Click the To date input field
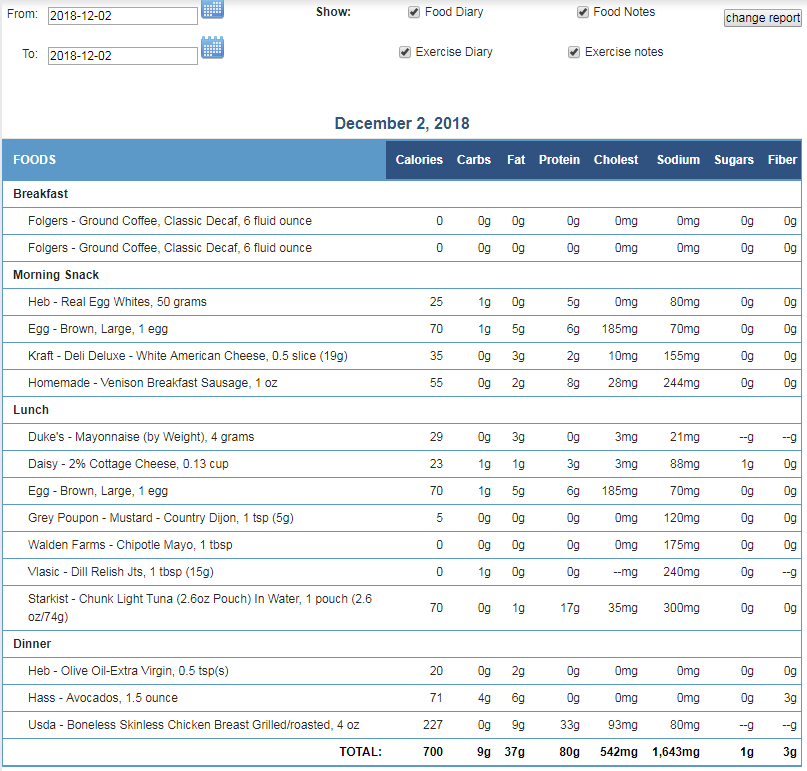This screenshot has height=771, width=807. point(122,56)
